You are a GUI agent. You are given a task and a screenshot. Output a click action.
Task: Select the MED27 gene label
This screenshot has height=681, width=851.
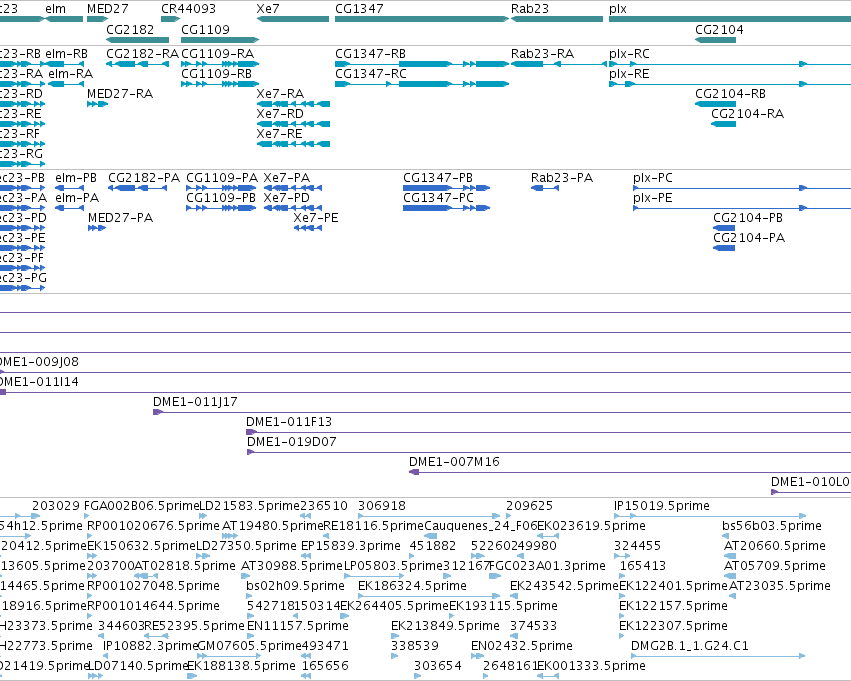107,9
